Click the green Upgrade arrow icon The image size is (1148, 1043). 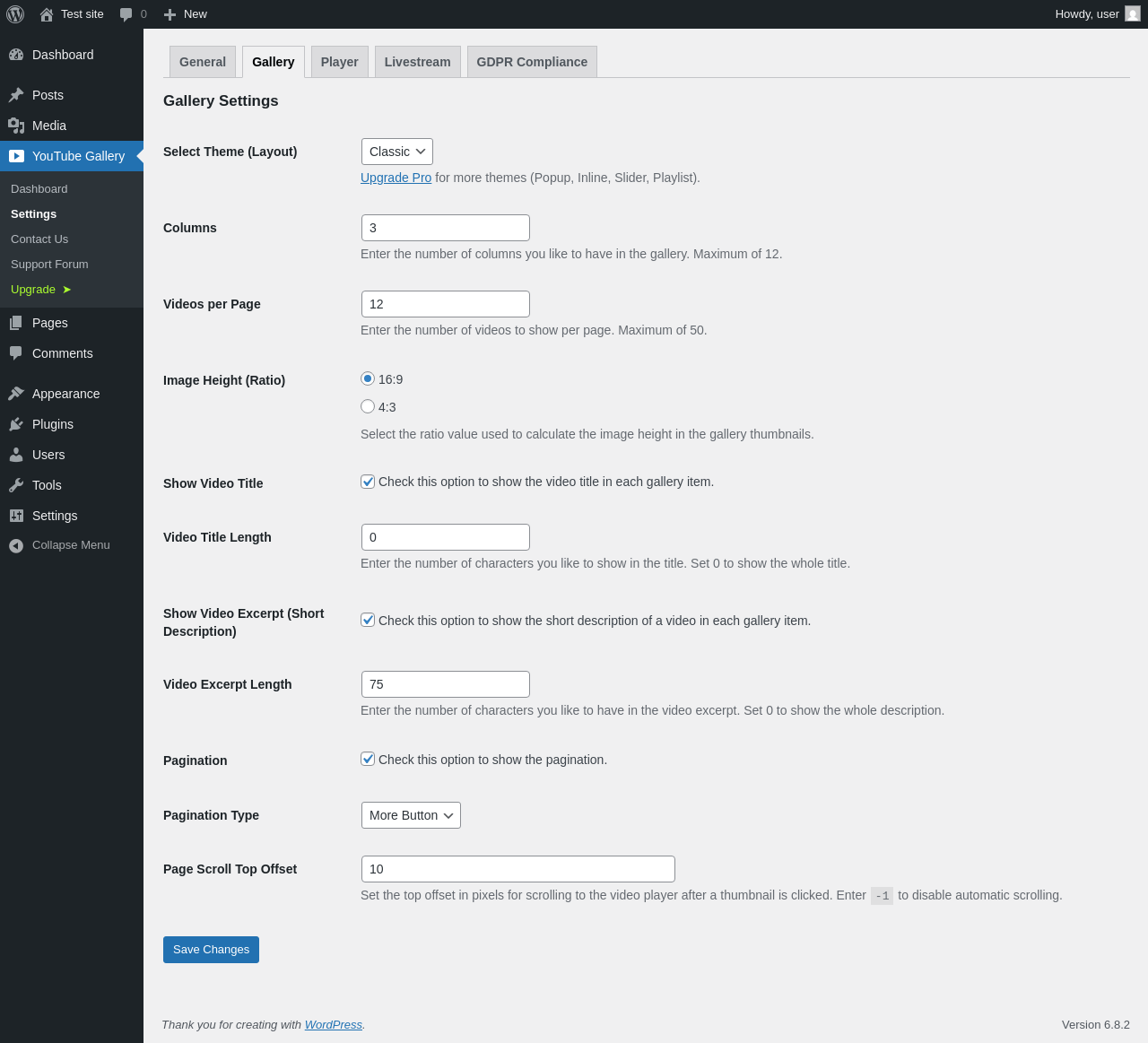pos(66,290)
